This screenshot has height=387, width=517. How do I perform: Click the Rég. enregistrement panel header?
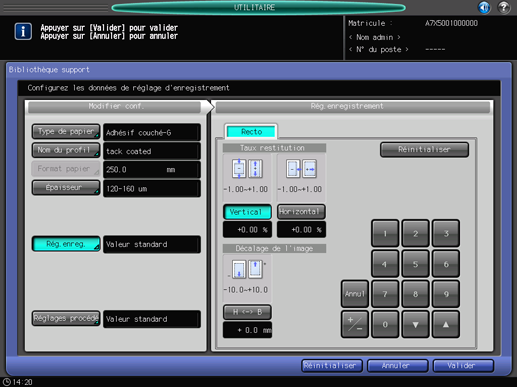point(353,106)
